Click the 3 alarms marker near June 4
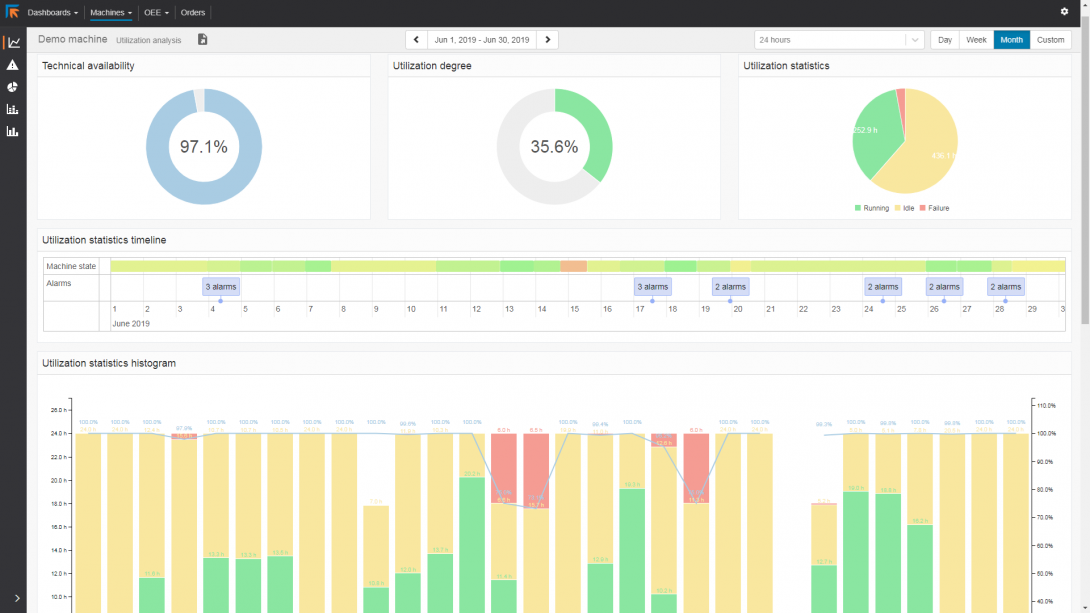 (221, 287)
